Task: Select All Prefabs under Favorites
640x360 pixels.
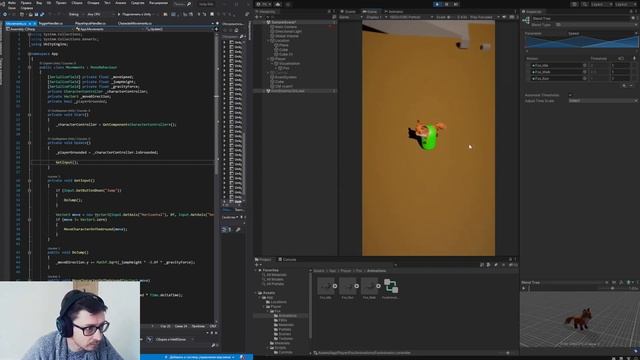Action: point(275,284)
